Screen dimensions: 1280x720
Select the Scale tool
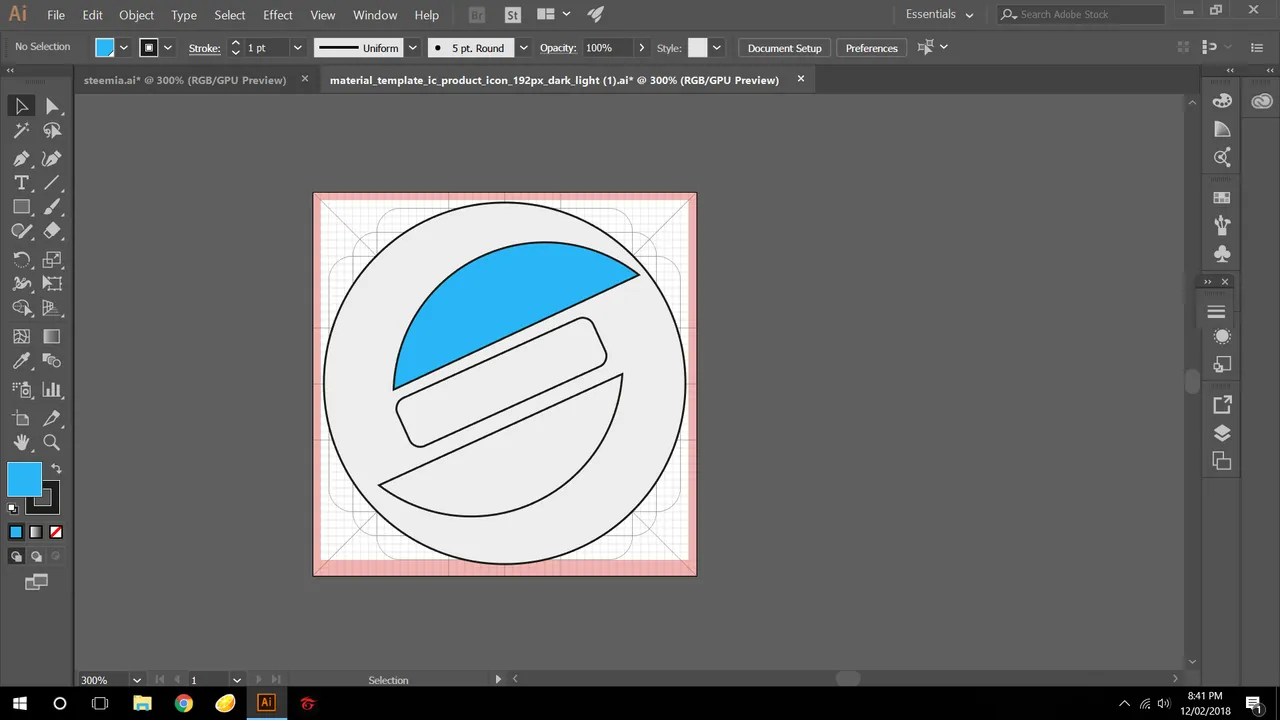click(52, 259)
